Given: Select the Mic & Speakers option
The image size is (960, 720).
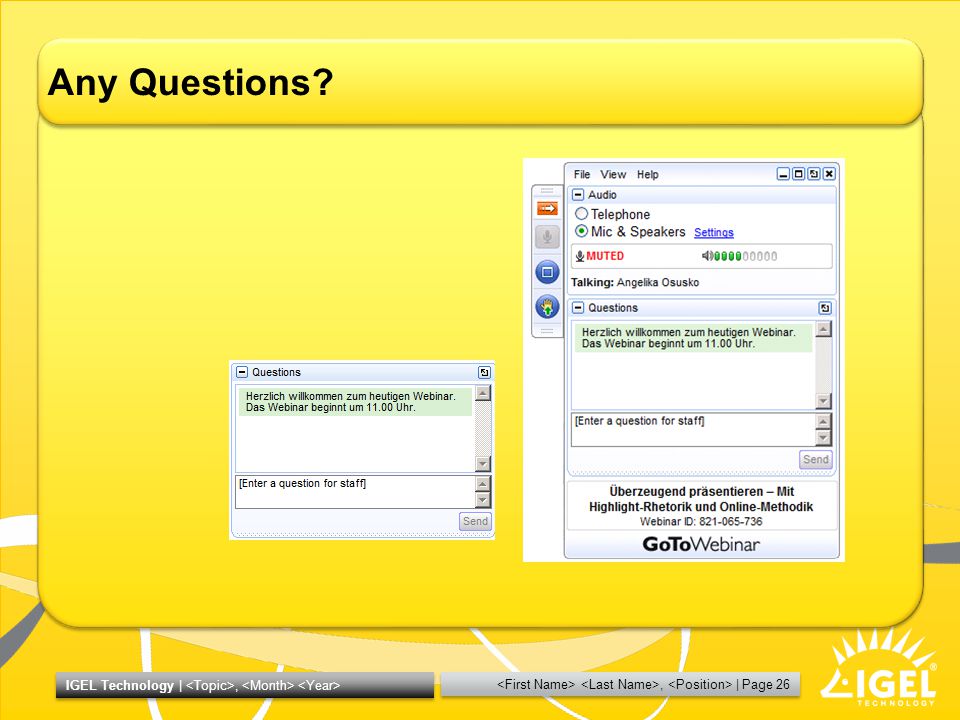Looking at the screenshot, I should (x=581, y=231).
